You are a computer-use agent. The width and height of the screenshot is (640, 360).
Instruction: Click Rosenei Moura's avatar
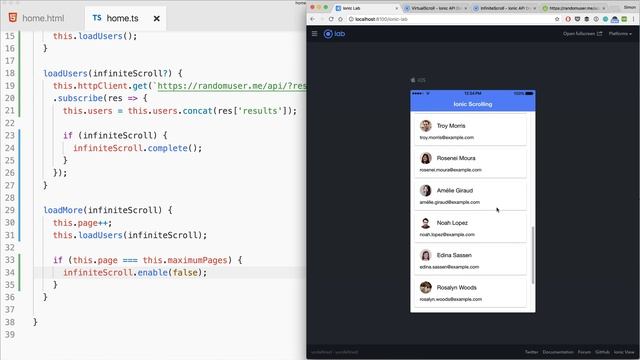(x=426, y=158)
